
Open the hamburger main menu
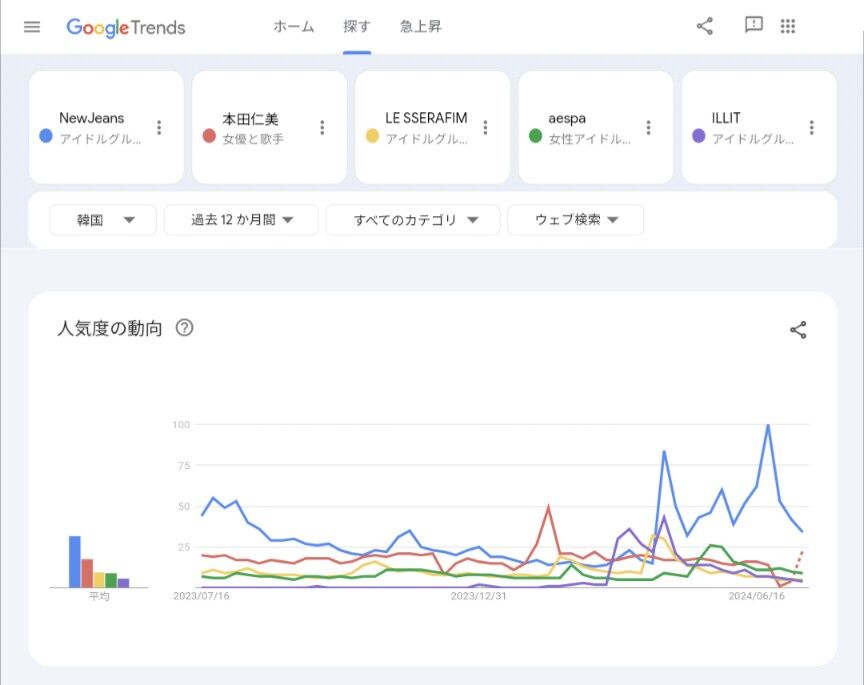coord(32,26)
